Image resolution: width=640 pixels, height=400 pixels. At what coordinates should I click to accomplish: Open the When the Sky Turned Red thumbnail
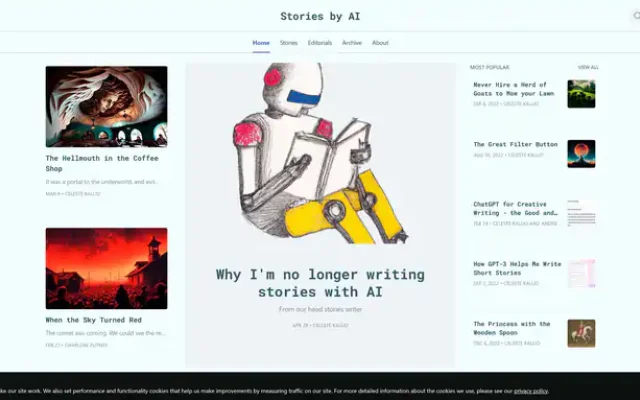point(107,268)
